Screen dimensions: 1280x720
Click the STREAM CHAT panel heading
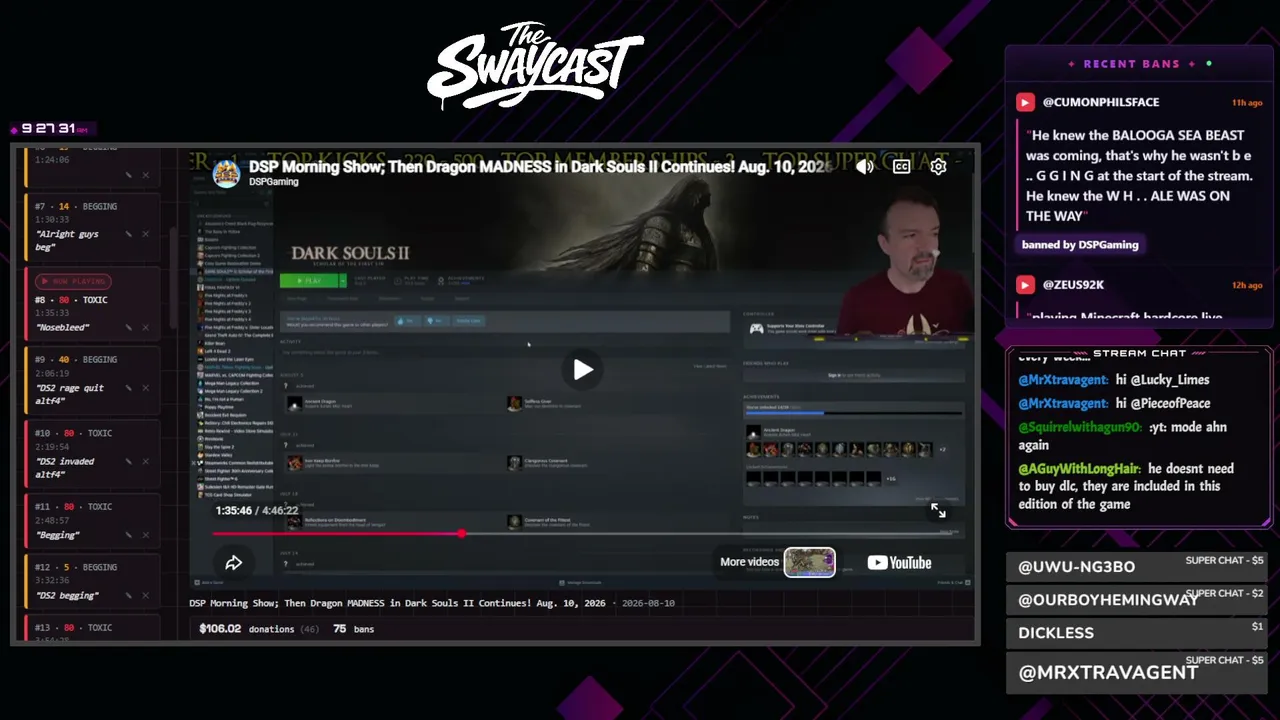(x=1140, y=353)
